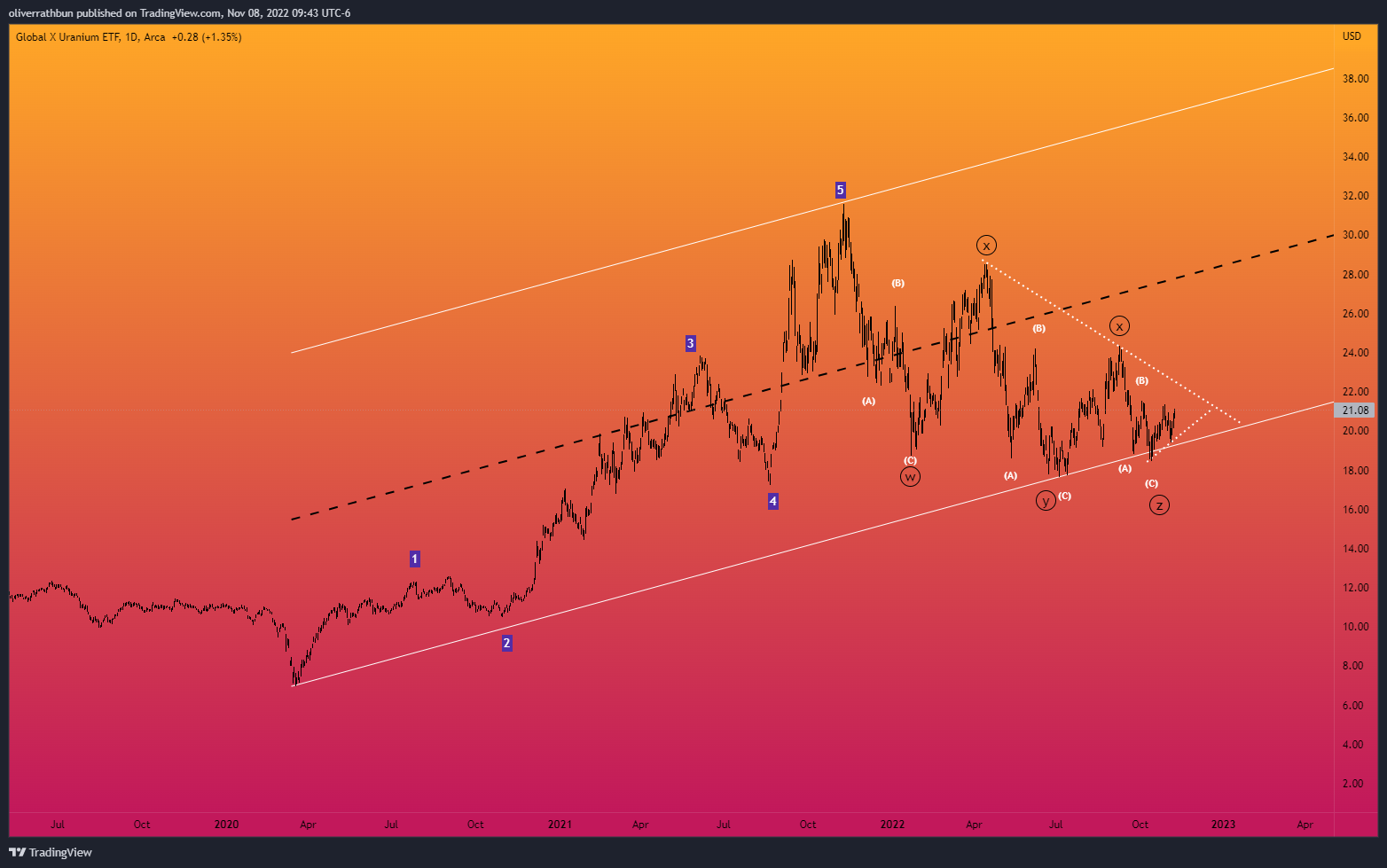Image resolution: width=1387 pixels, height=868 pixels.
Task: Click the (C) label beside the 'y' marker
Action: pos(1064,496)
